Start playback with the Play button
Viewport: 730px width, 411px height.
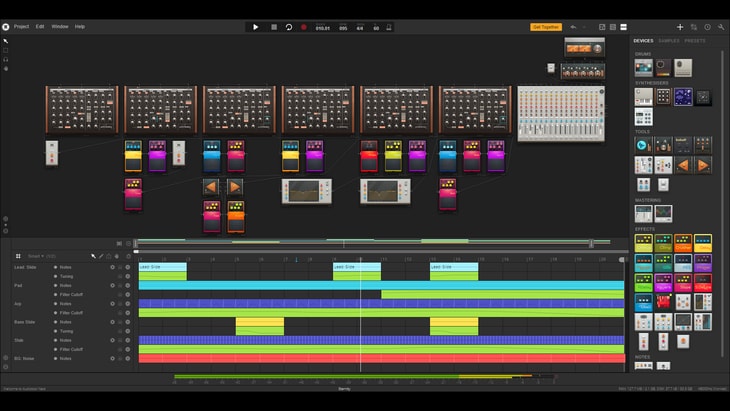[255, 27]
